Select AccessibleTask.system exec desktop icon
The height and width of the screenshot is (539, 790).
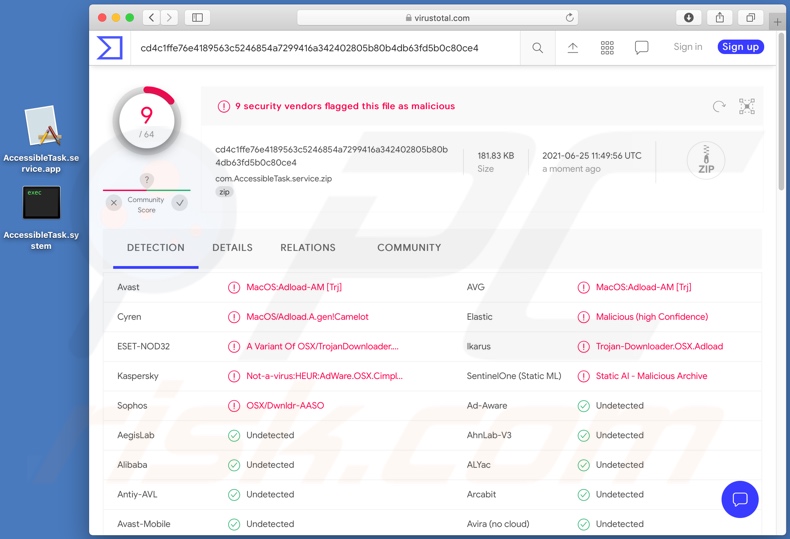[x=41, y=218]
